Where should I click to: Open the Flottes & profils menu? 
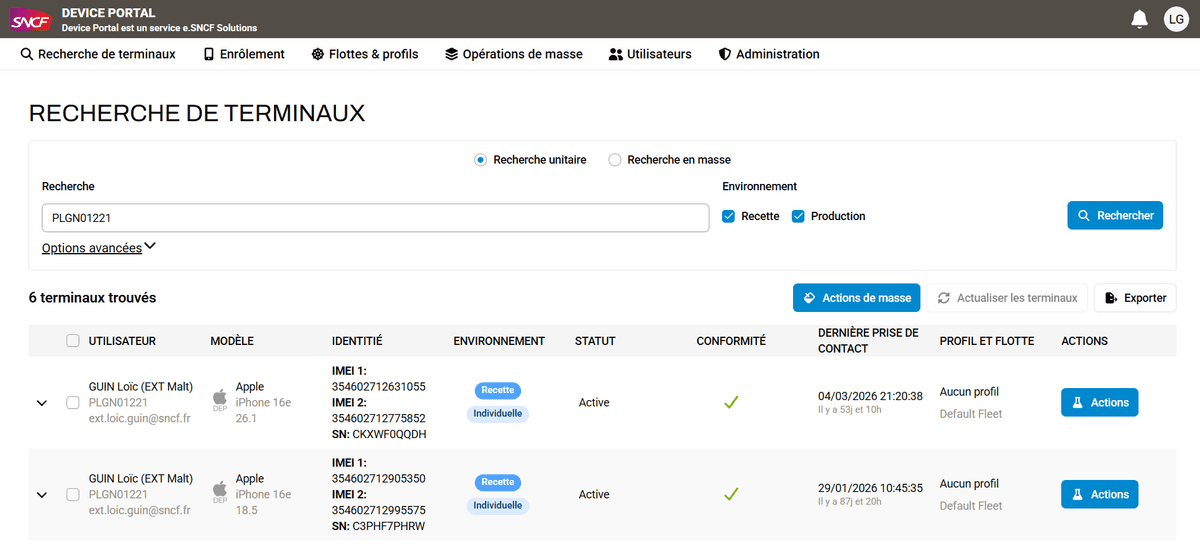[x=364, y=54]
